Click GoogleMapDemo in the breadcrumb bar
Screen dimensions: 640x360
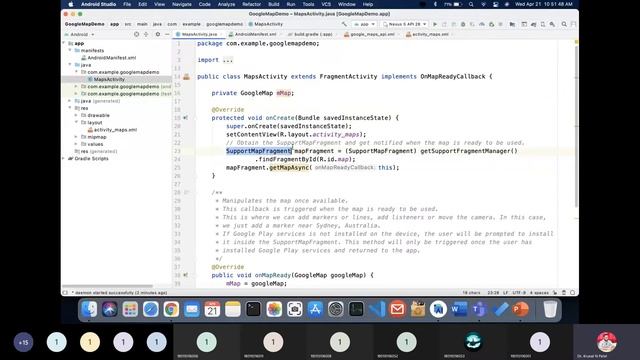(84, 24)
